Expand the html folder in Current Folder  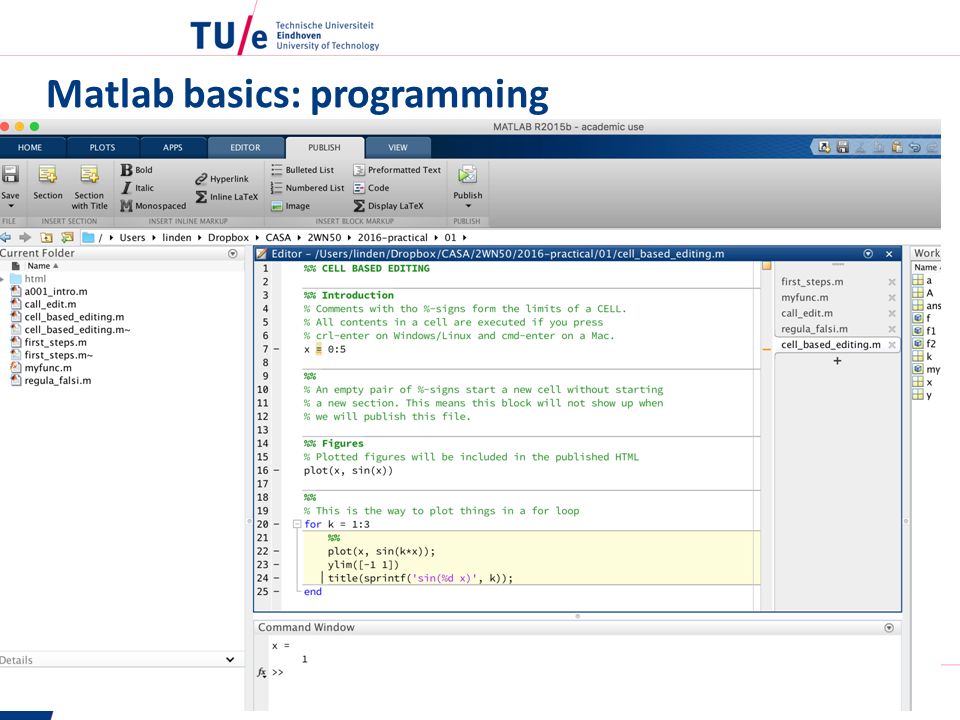click(2, 279)
